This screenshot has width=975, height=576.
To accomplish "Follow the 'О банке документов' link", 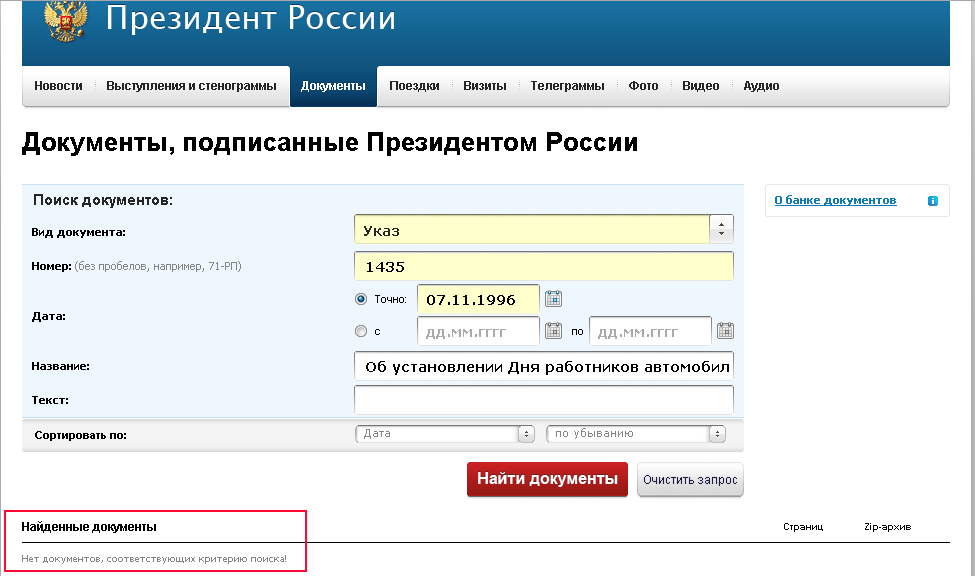I will click(x=835, y=200).
